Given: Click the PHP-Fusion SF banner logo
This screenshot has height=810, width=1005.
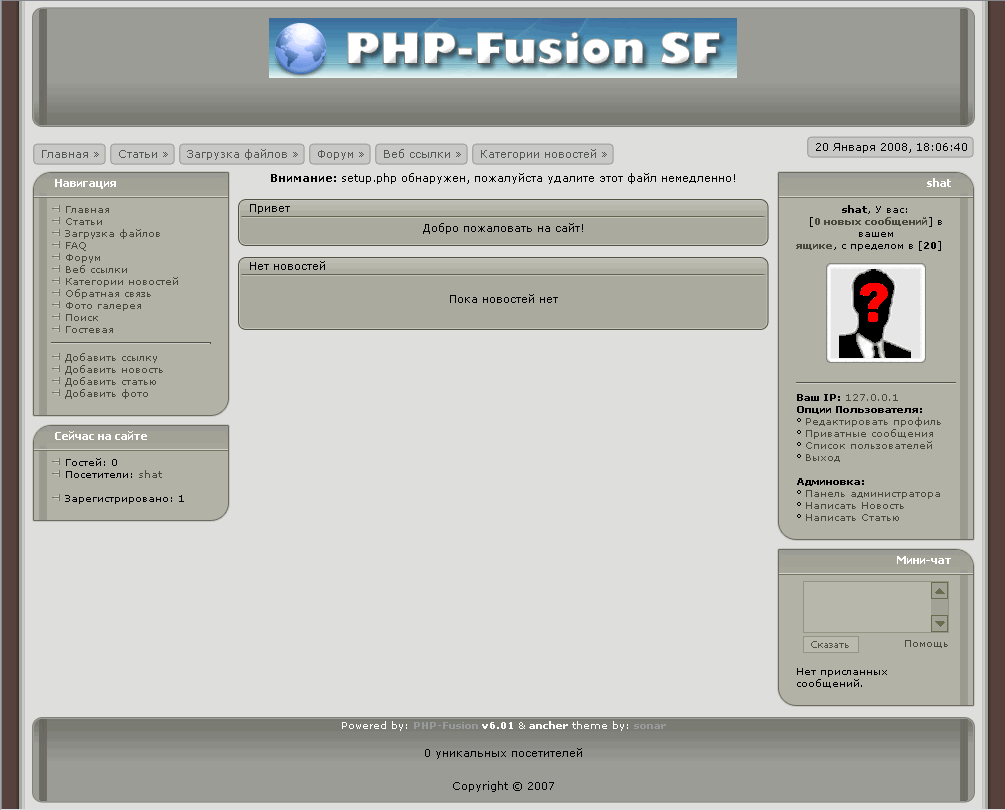Looking at the screenshot, I should (502, 48).
